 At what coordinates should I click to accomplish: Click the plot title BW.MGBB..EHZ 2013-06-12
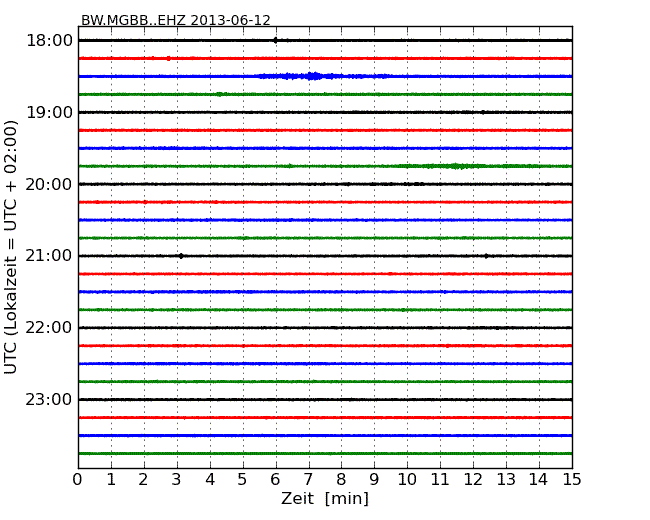175,20
